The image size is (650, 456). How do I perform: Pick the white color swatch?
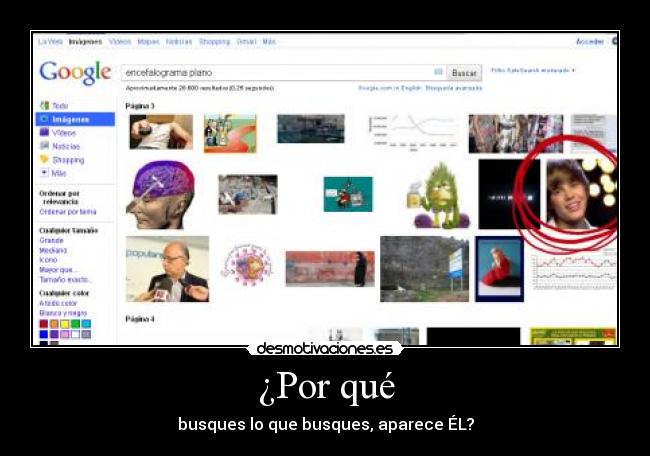coord(75,334)
